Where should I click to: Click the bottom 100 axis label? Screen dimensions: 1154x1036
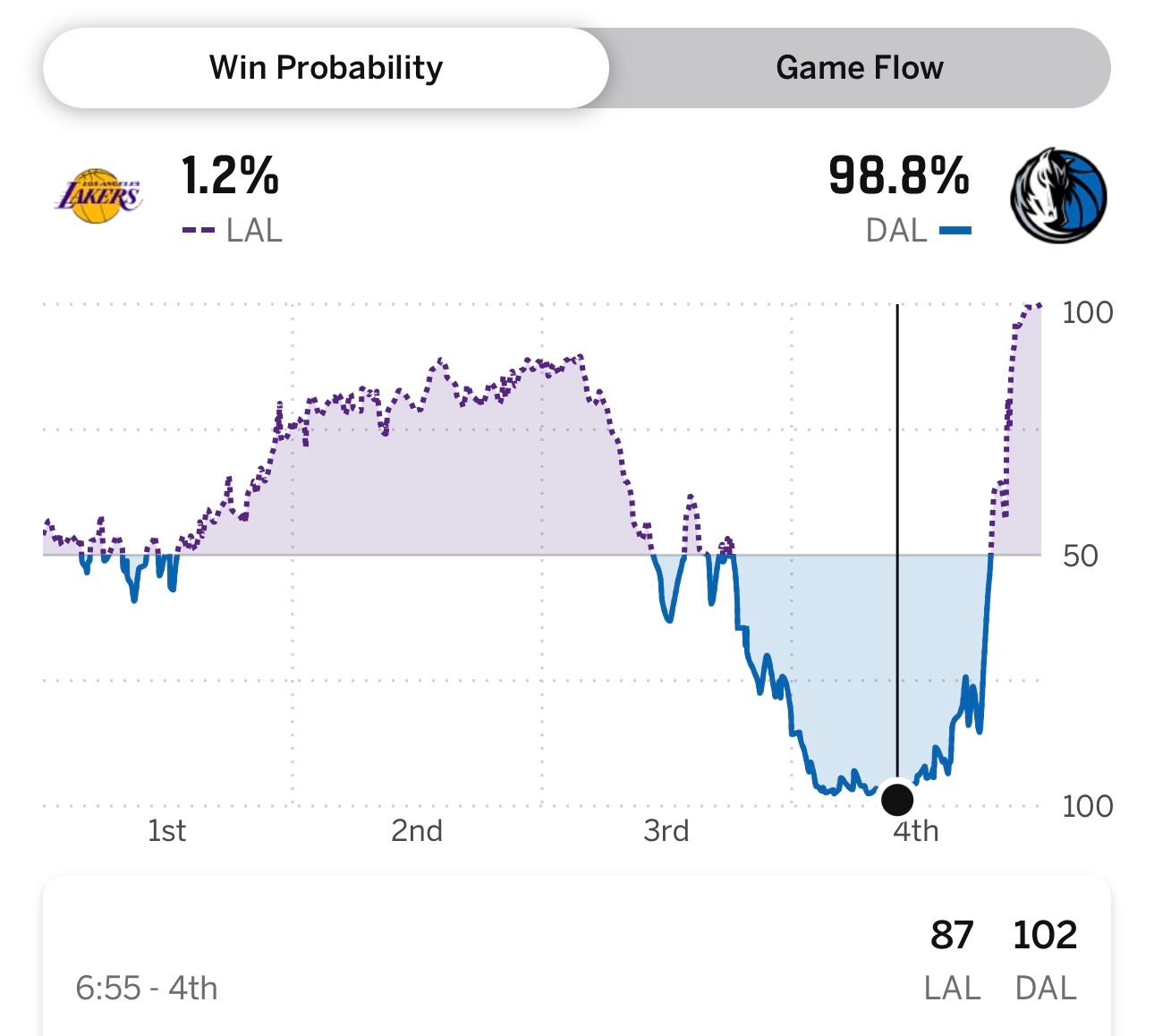pyautogui.click(x=1087, y=806)
